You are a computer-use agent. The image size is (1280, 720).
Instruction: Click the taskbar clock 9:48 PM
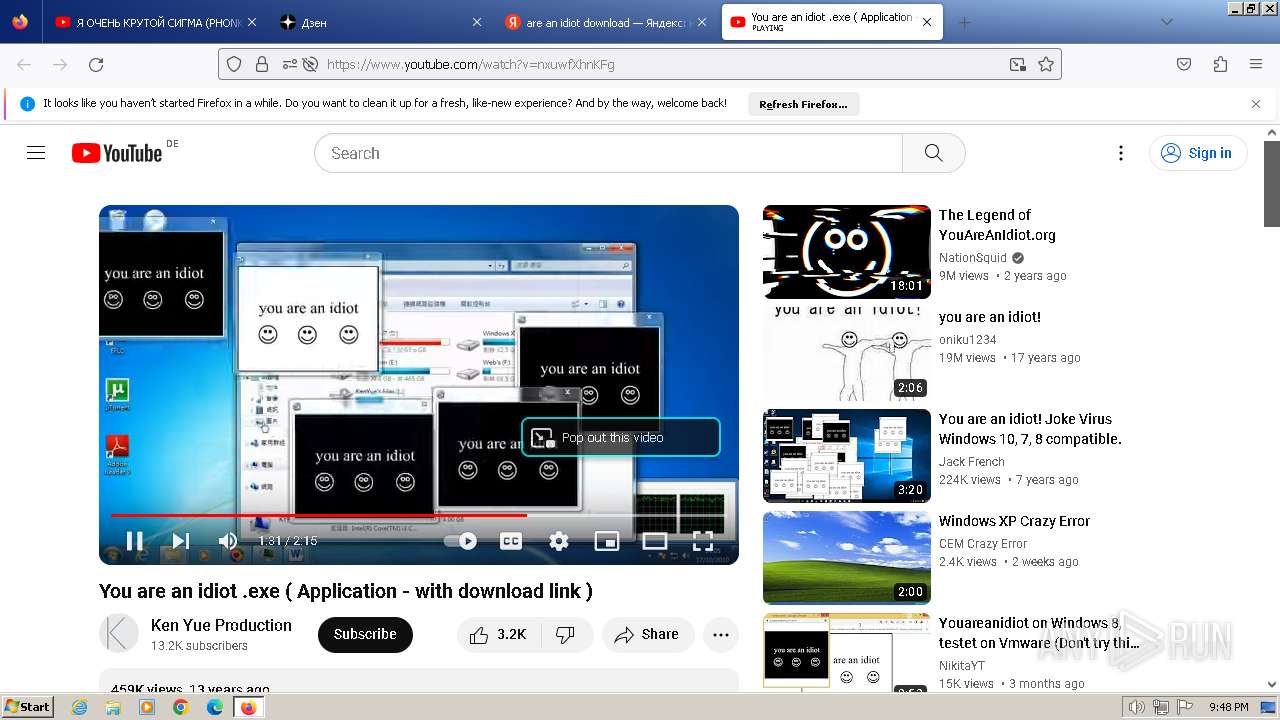click(x=1228, y=707)
